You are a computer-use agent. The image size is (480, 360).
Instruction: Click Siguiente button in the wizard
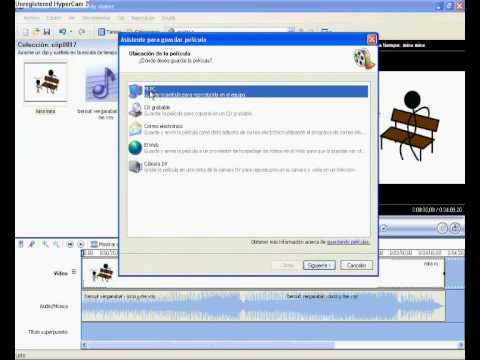[x=319, y=265]
